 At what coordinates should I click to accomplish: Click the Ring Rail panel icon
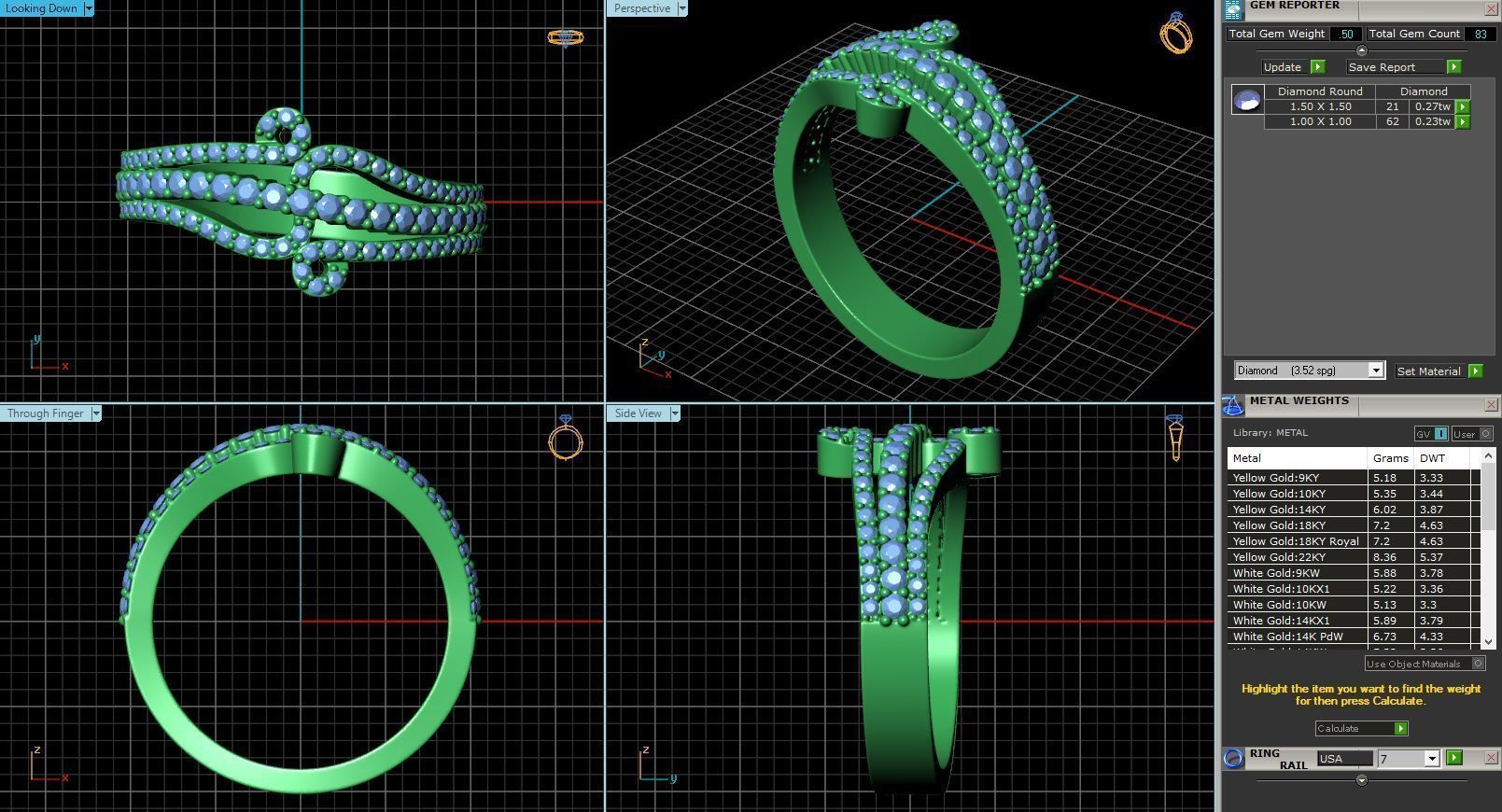tap(1233, 758)
